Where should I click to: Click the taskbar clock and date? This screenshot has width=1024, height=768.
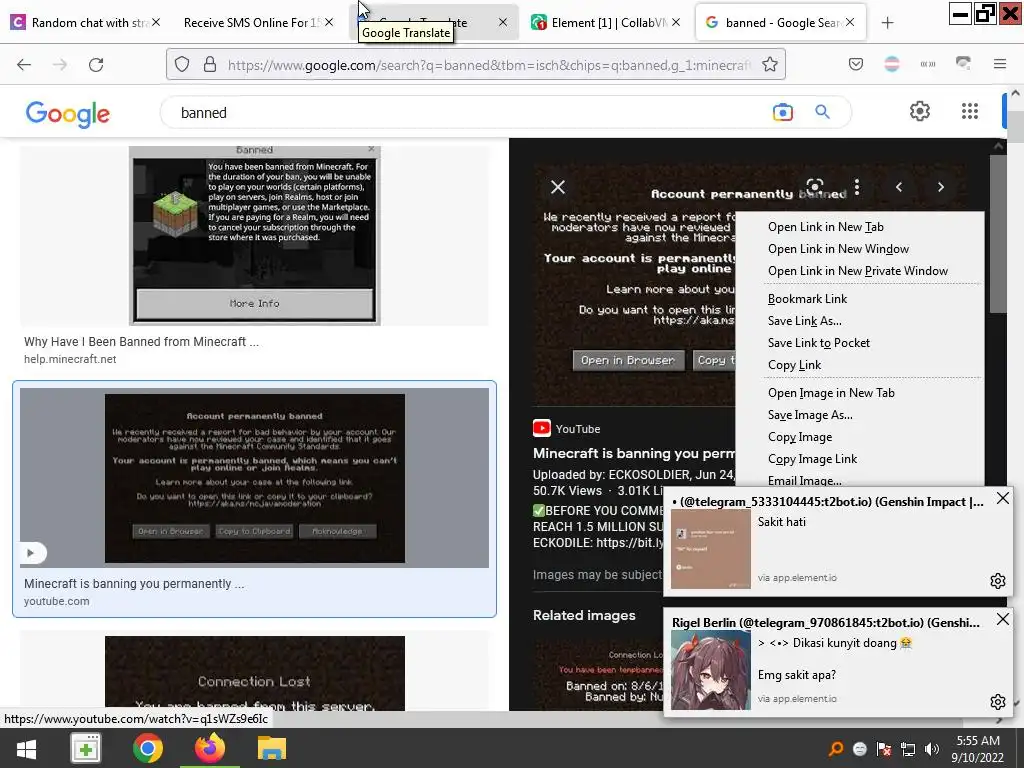pyautogui.click(x=978, y=749)
